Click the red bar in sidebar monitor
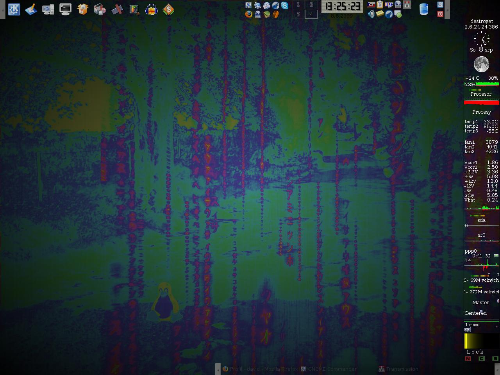 click(x=481, y=103)
